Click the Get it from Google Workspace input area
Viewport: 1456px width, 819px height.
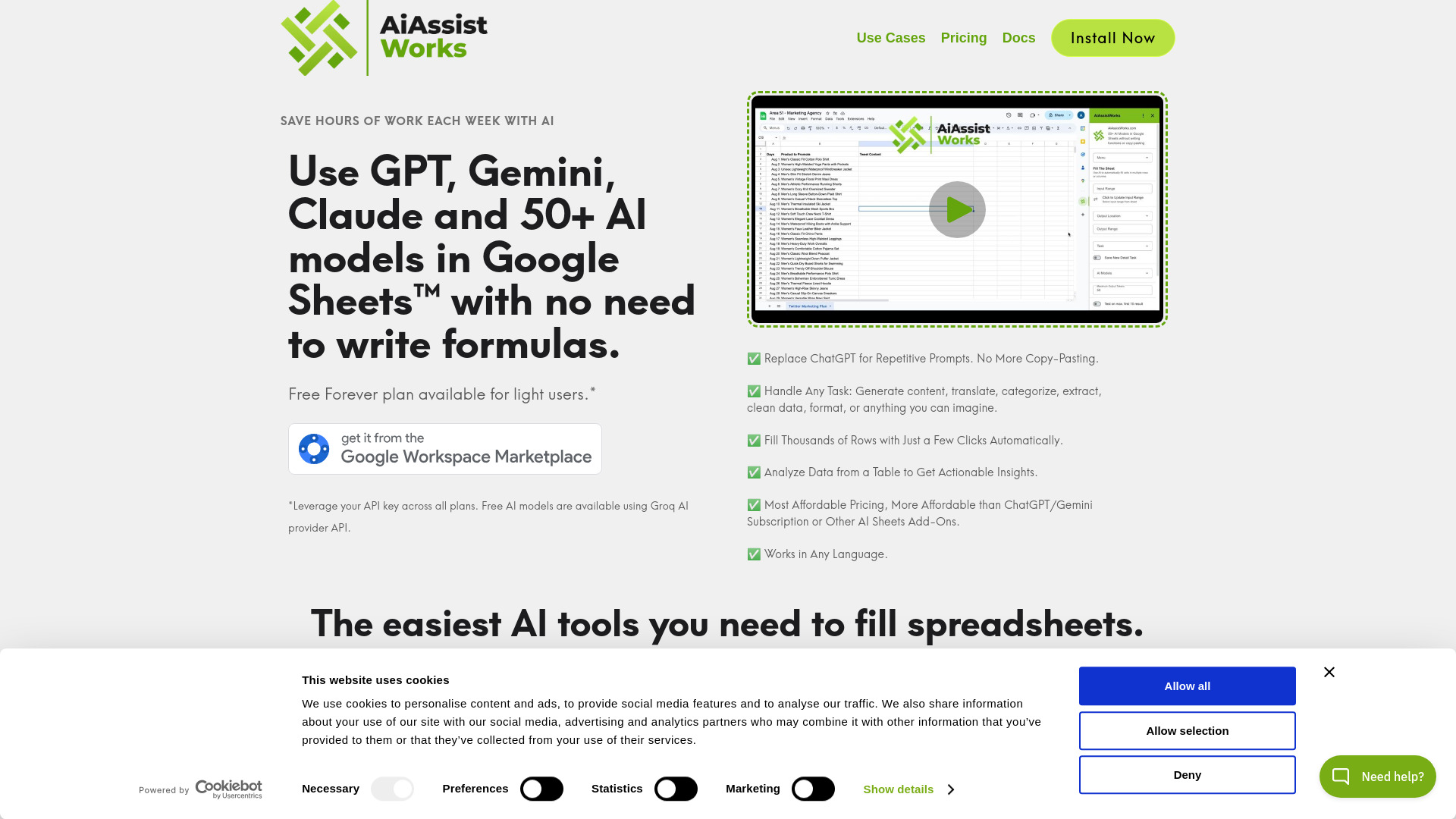[x=445, y=448]
